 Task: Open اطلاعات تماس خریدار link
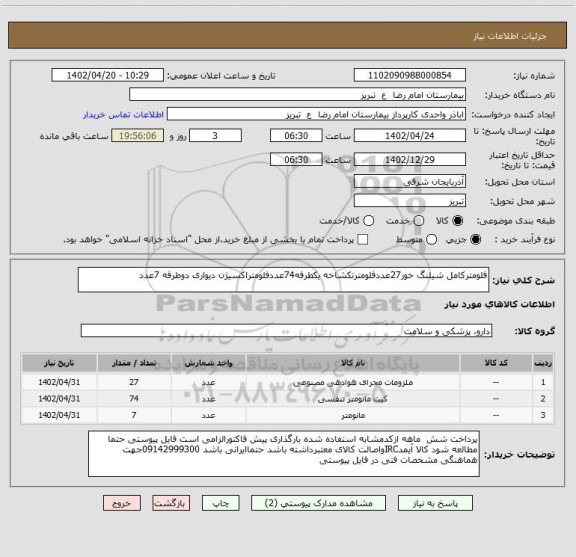point(123,115)
